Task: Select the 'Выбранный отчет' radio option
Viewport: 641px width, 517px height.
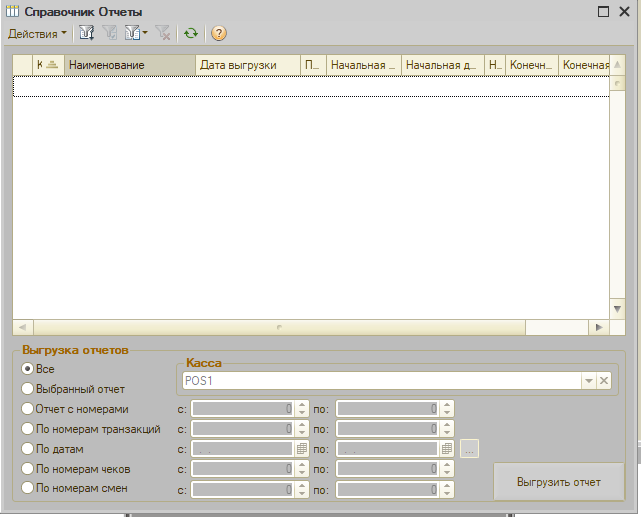Action: [x=28, y=389]
